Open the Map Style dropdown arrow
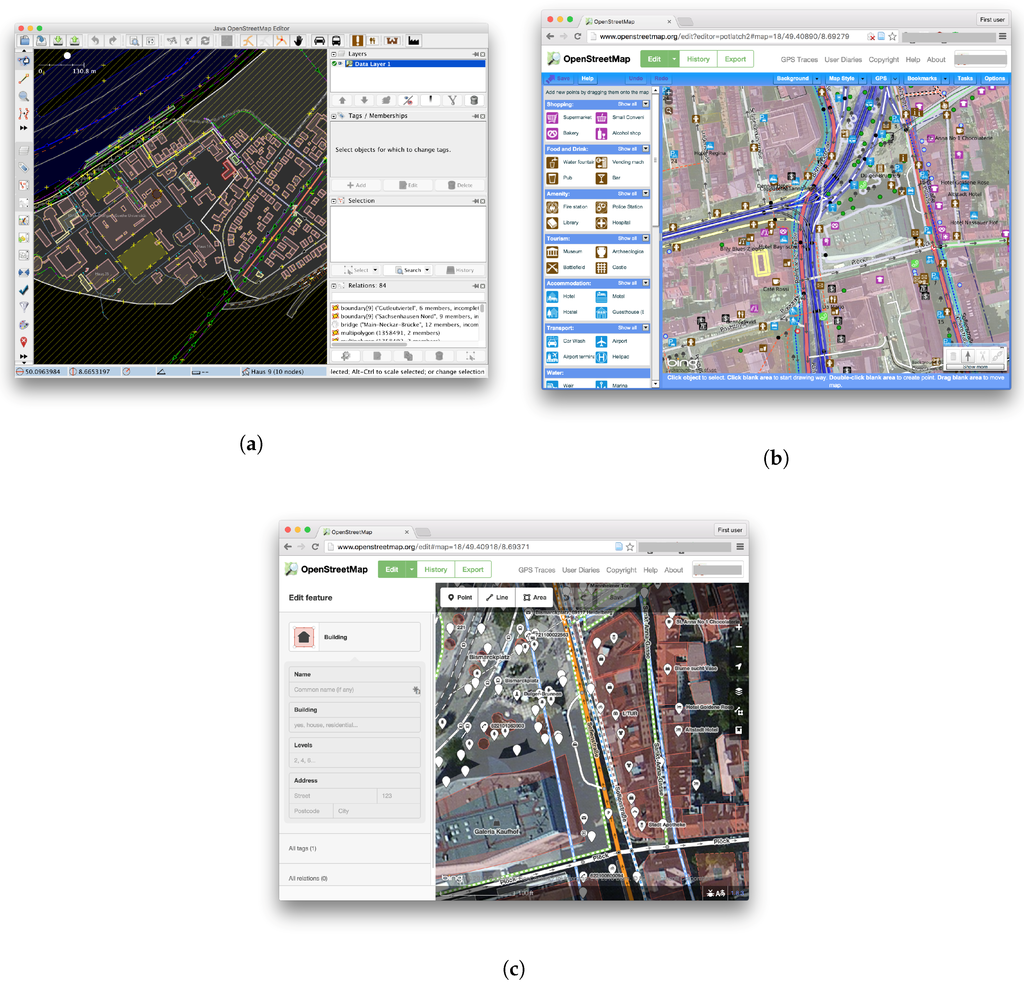This screenshot has width=1024, height=983. [x=863, y=79]
